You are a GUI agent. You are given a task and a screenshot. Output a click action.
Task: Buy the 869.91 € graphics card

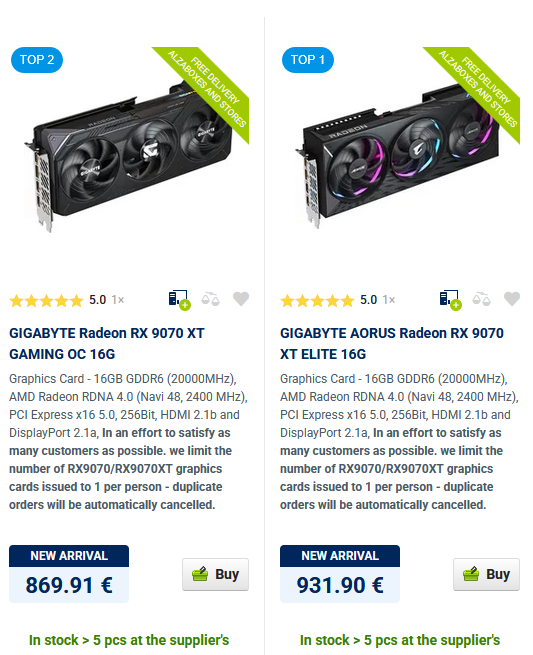click(x=216, y=574)
